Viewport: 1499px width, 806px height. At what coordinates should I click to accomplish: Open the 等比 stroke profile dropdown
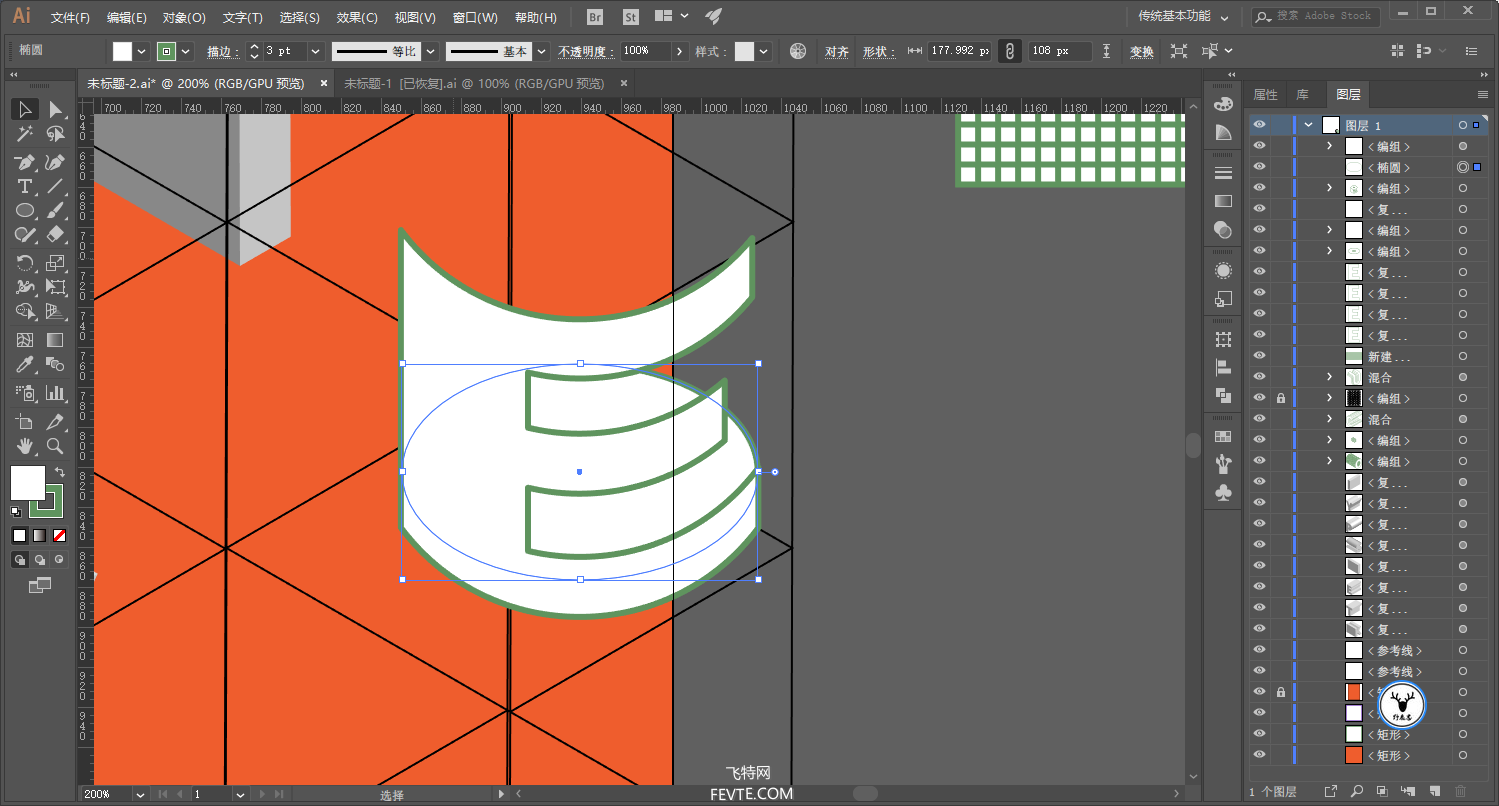[x=430, y=51]
